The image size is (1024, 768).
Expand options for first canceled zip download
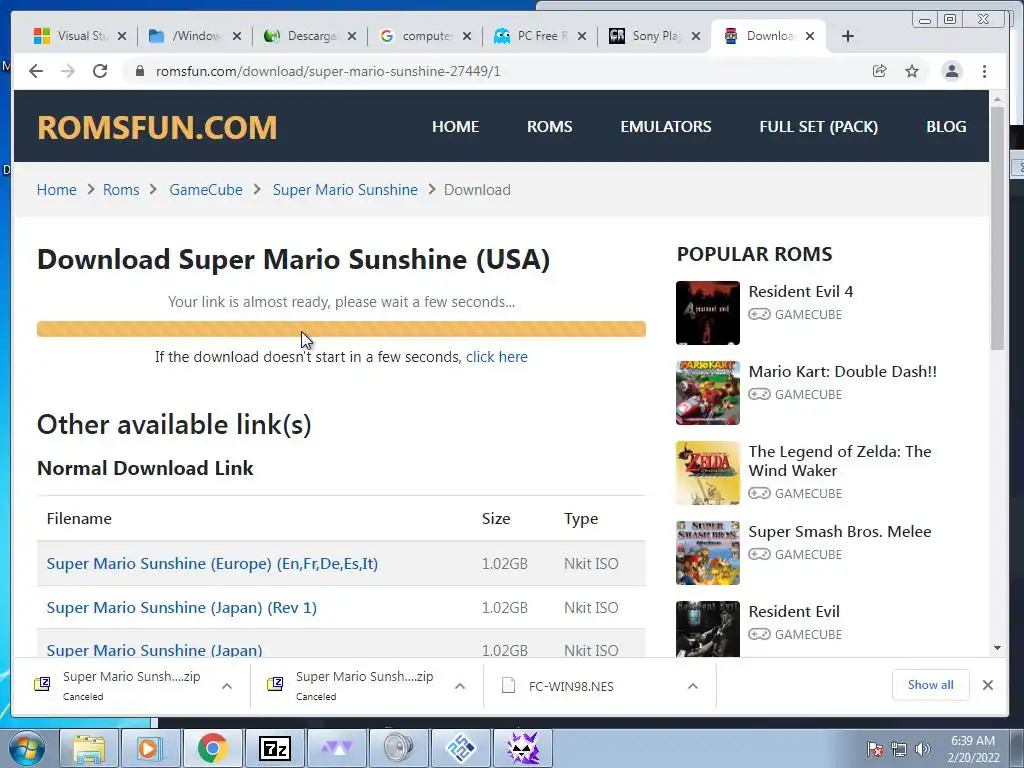[227, 686]
